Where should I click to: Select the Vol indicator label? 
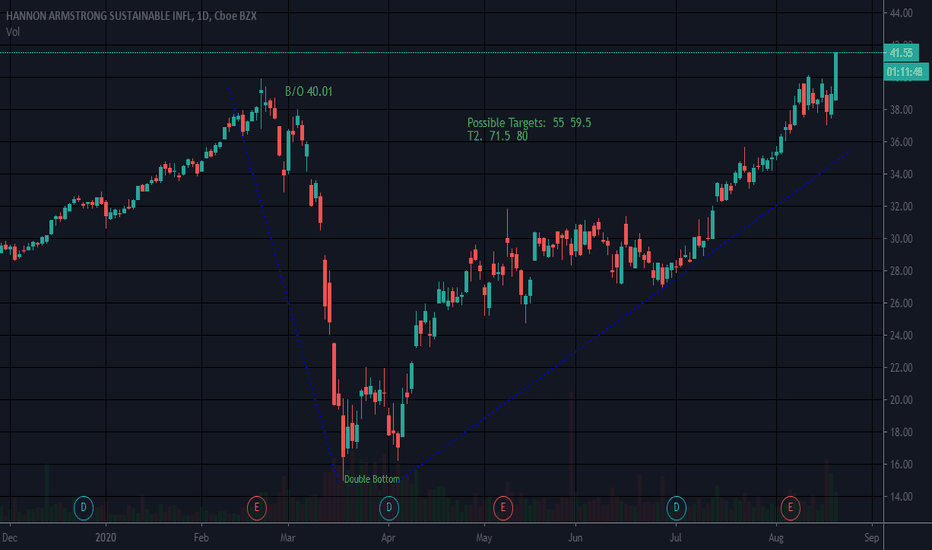tap(12, 32)
